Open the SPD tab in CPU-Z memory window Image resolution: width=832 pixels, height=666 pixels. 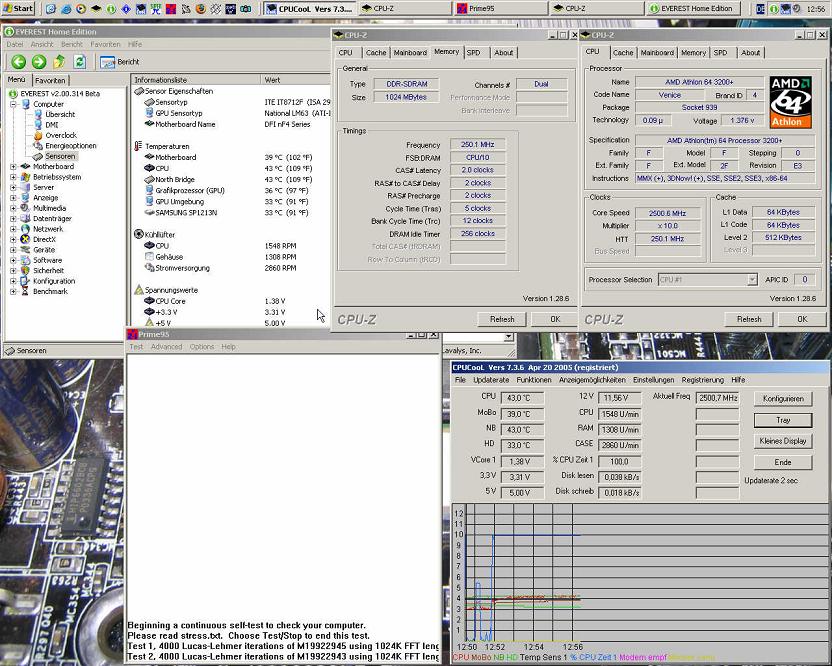[x=473, y=53]
